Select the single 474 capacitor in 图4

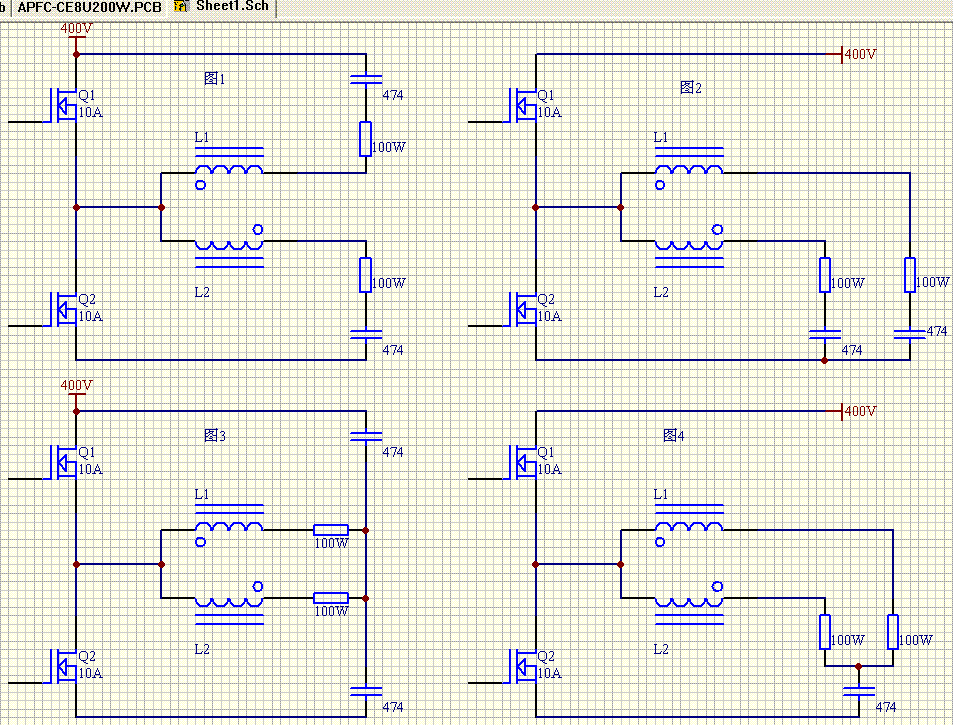[x=859, y=692]
